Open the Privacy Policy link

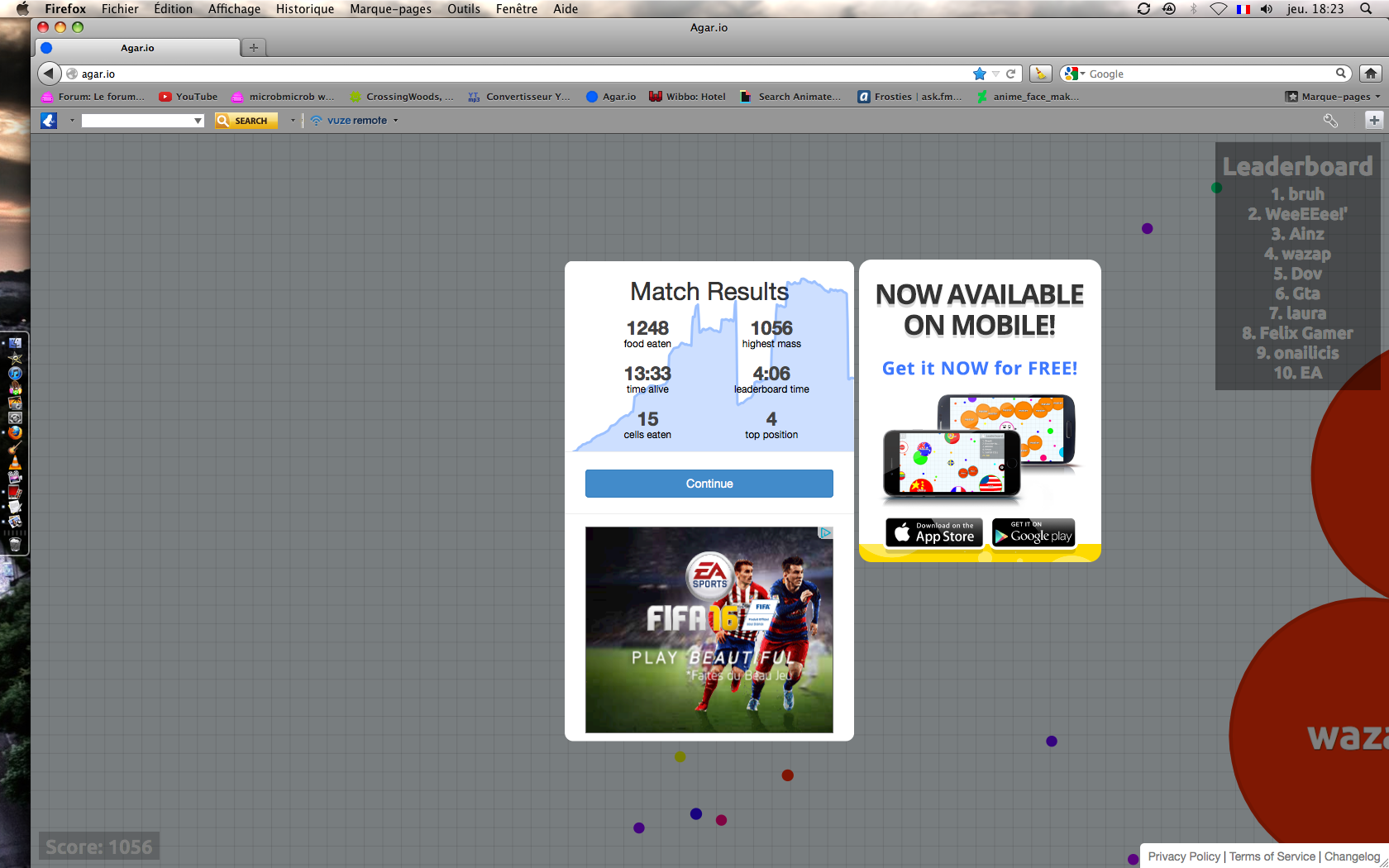click(x=1184, y=856)
